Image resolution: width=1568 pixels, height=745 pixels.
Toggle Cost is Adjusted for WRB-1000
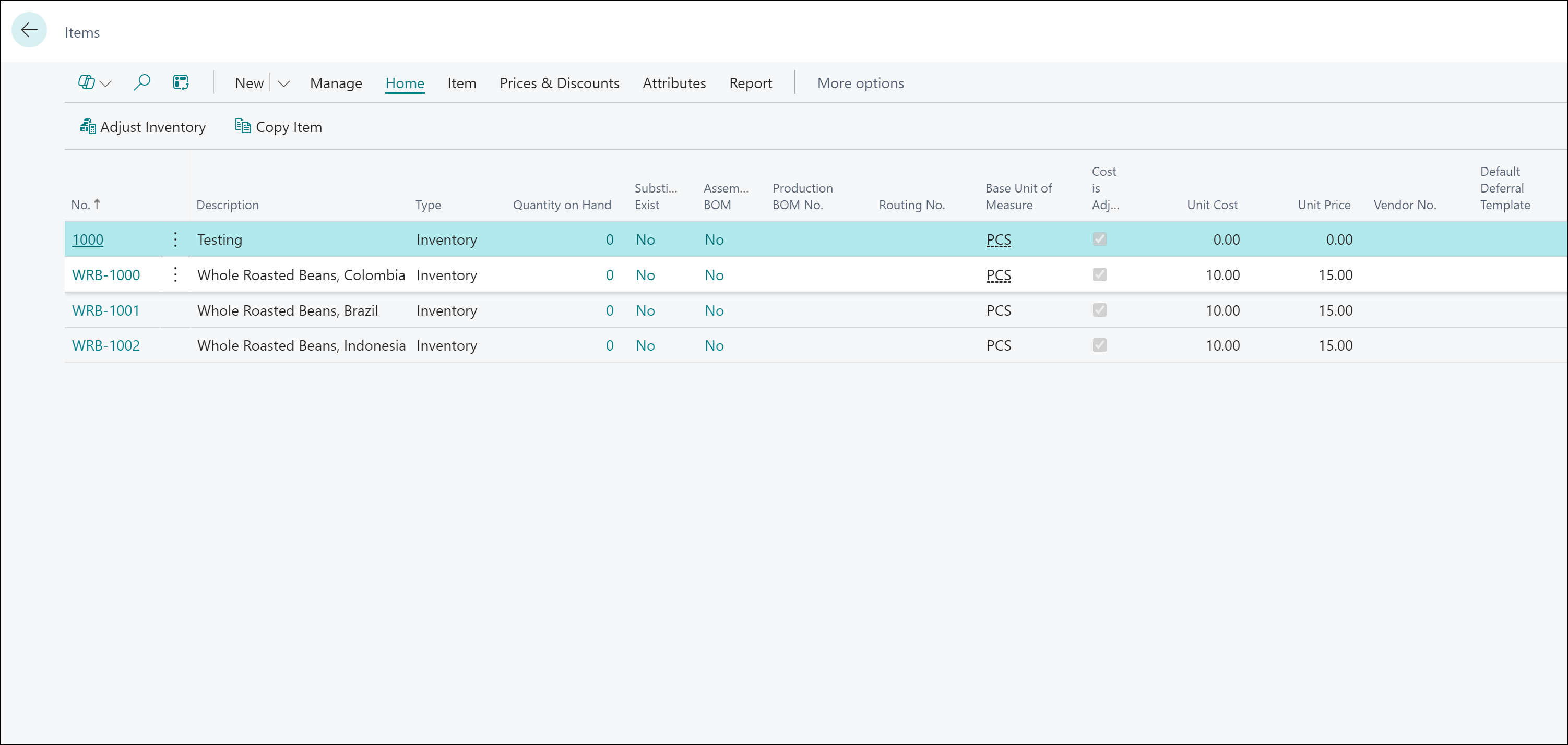(x=1099, y=274)
